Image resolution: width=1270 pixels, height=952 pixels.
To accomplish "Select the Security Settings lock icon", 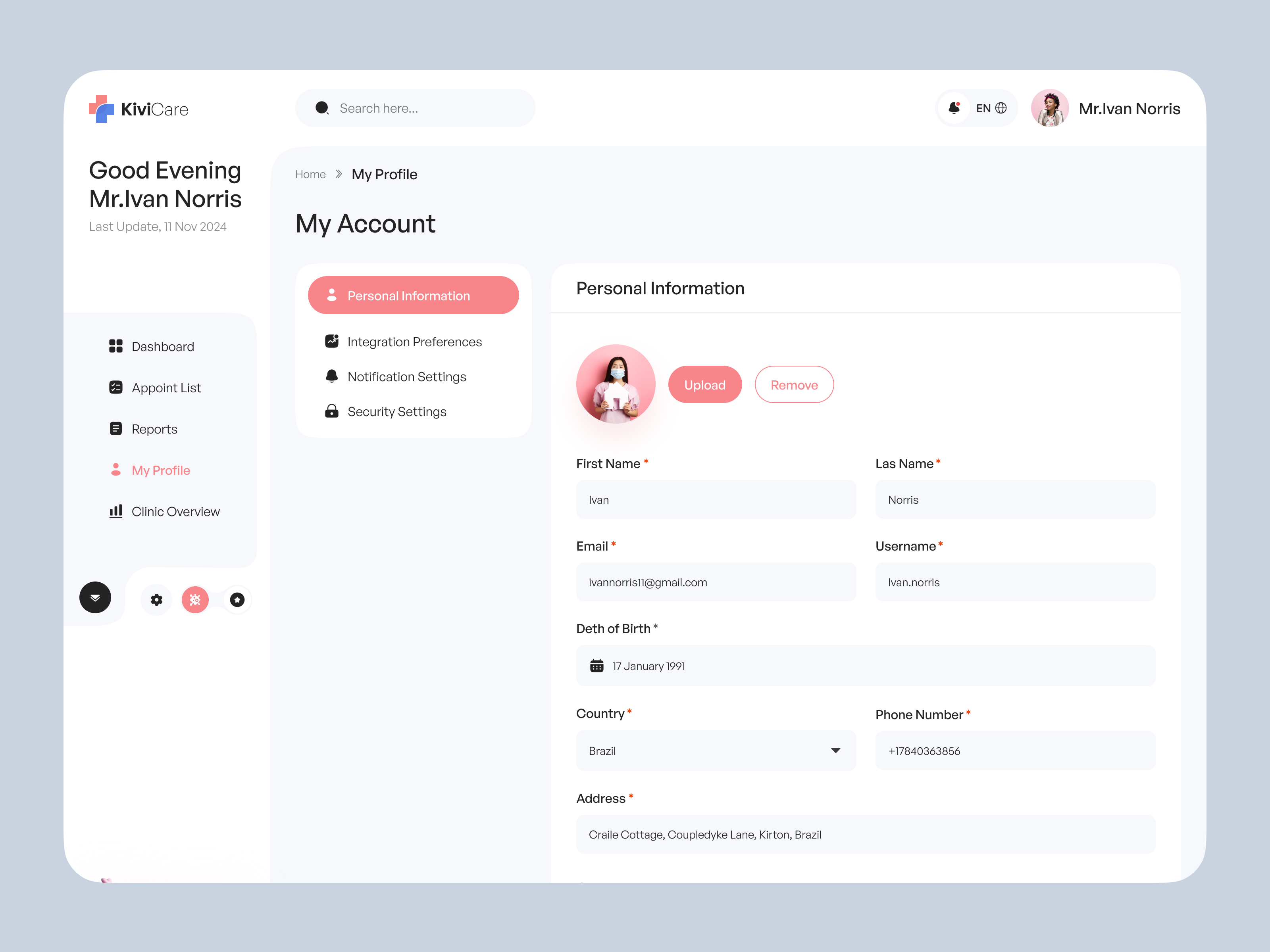I will pos(332,411).
